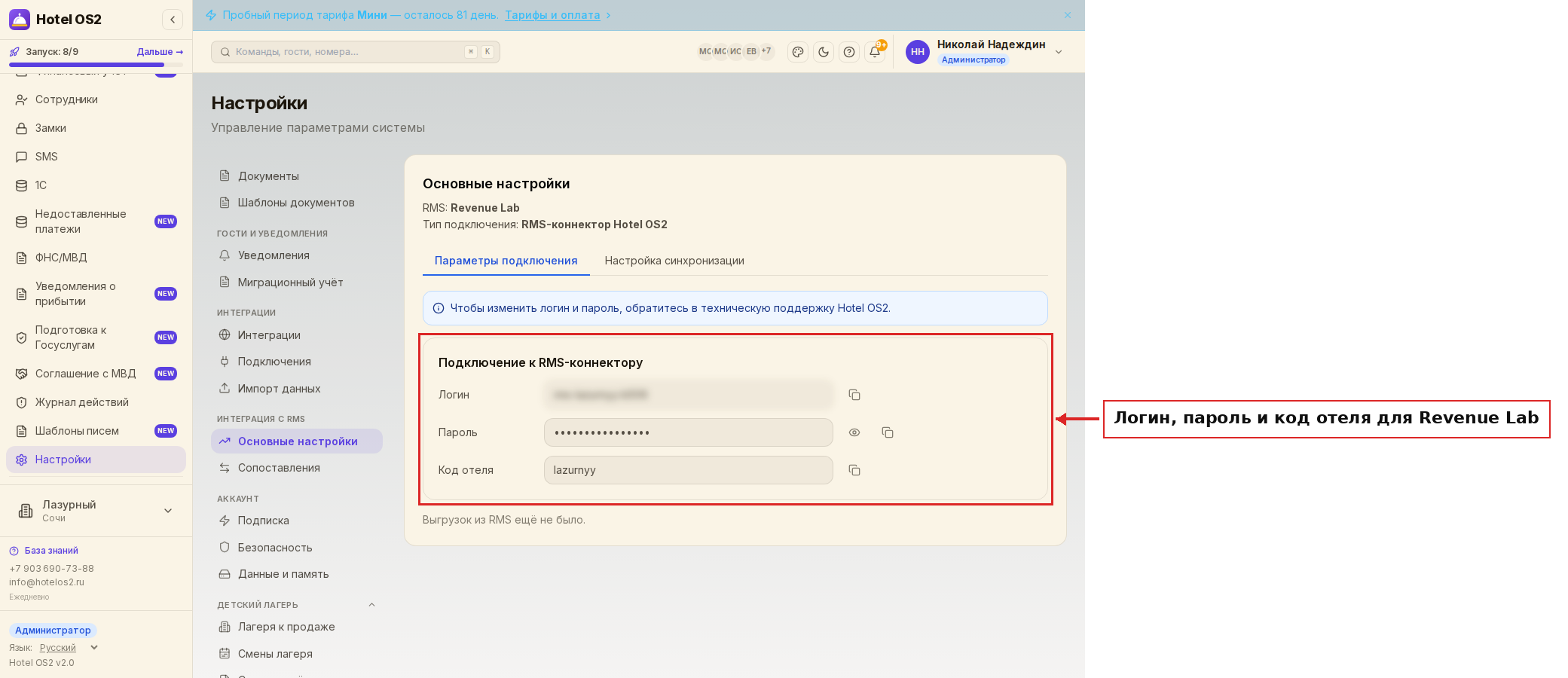Screen dimensions: 1568x678
Task: Expand user menu next to Николай Надеждин
Action: coord(1059,52)
